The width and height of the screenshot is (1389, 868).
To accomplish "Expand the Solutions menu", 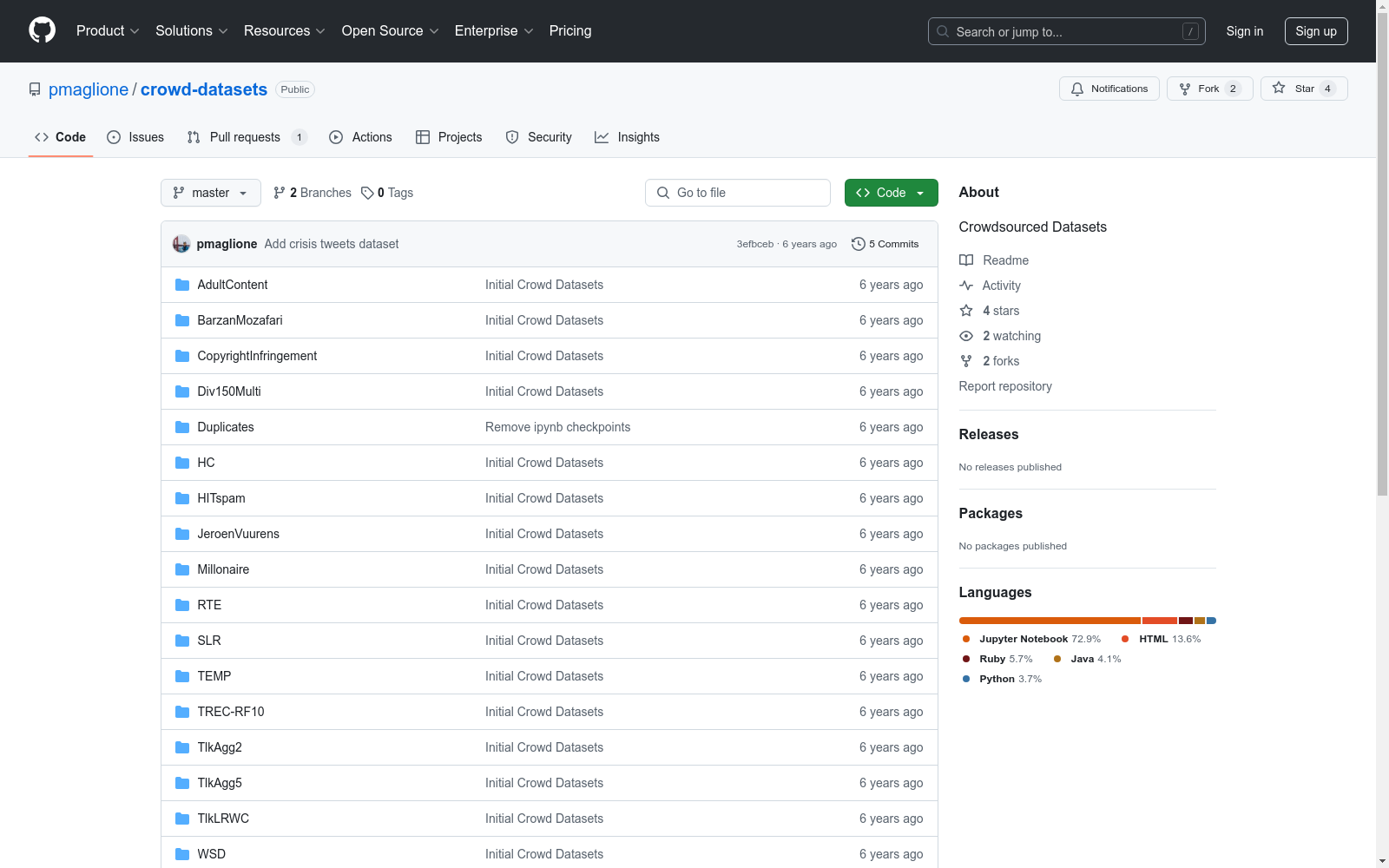I will pos(192,31).
